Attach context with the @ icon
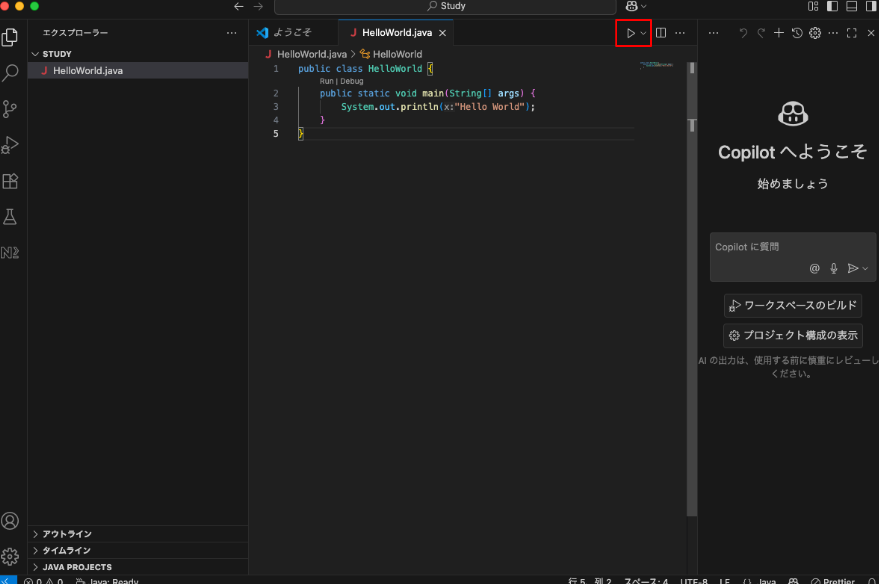This screenshot has width=879, height=584. point(815,268)
